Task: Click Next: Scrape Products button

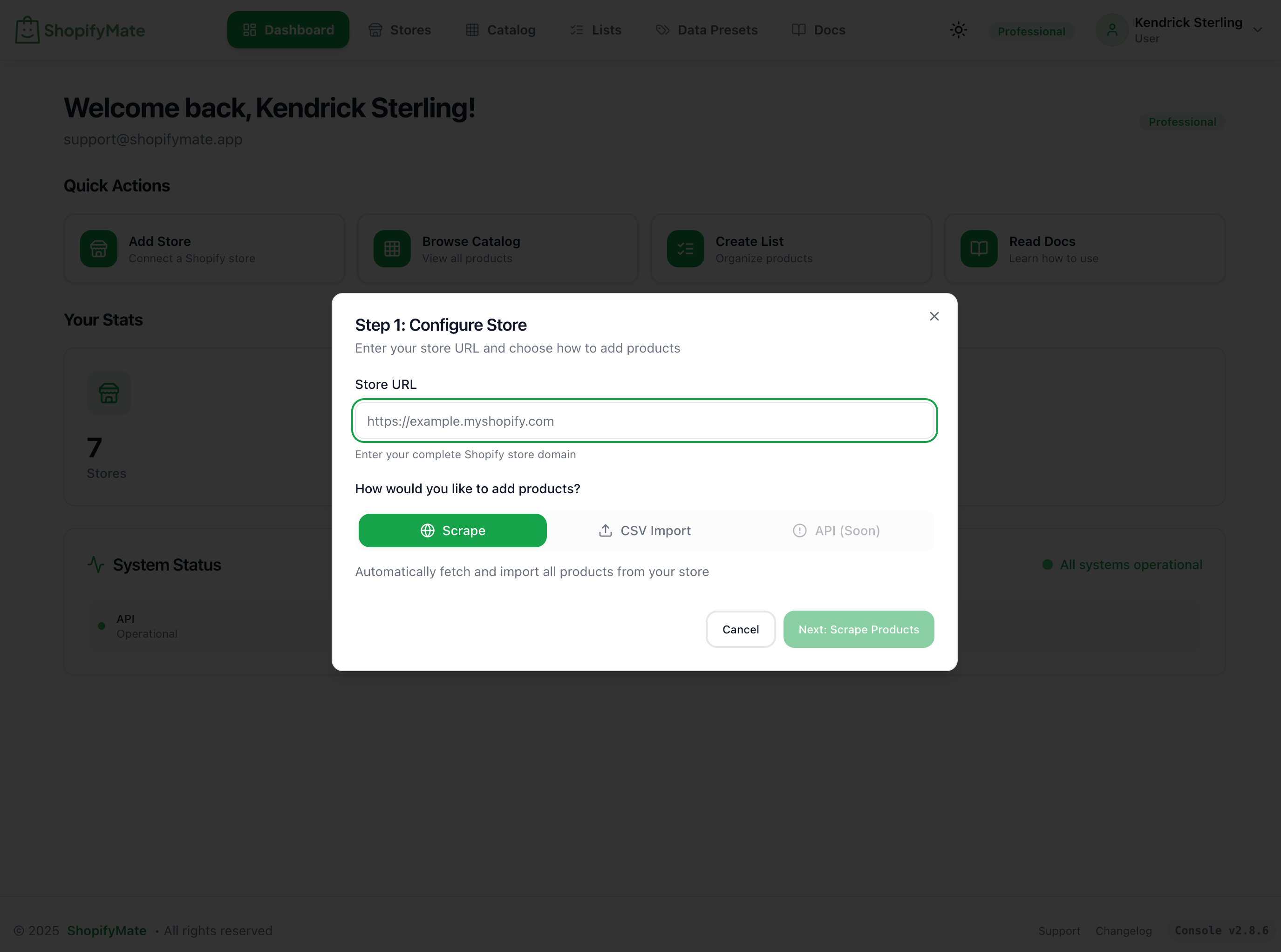Action: [x=859, y=629]
